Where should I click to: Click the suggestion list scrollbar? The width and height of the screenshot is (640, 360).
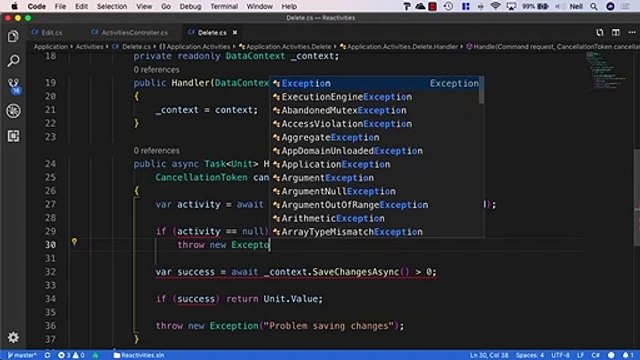click(x=481, y=90)
